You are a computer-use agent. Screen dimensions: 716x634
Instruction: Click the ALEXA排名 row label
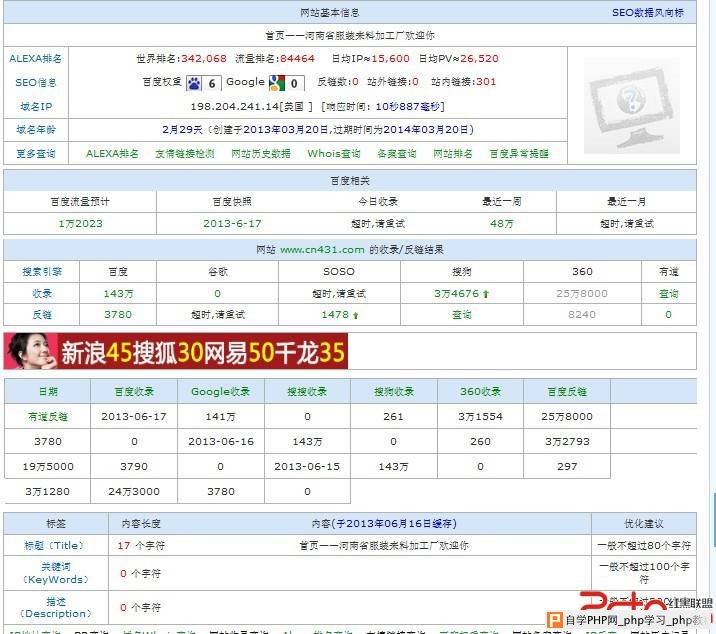coord(36,58)
